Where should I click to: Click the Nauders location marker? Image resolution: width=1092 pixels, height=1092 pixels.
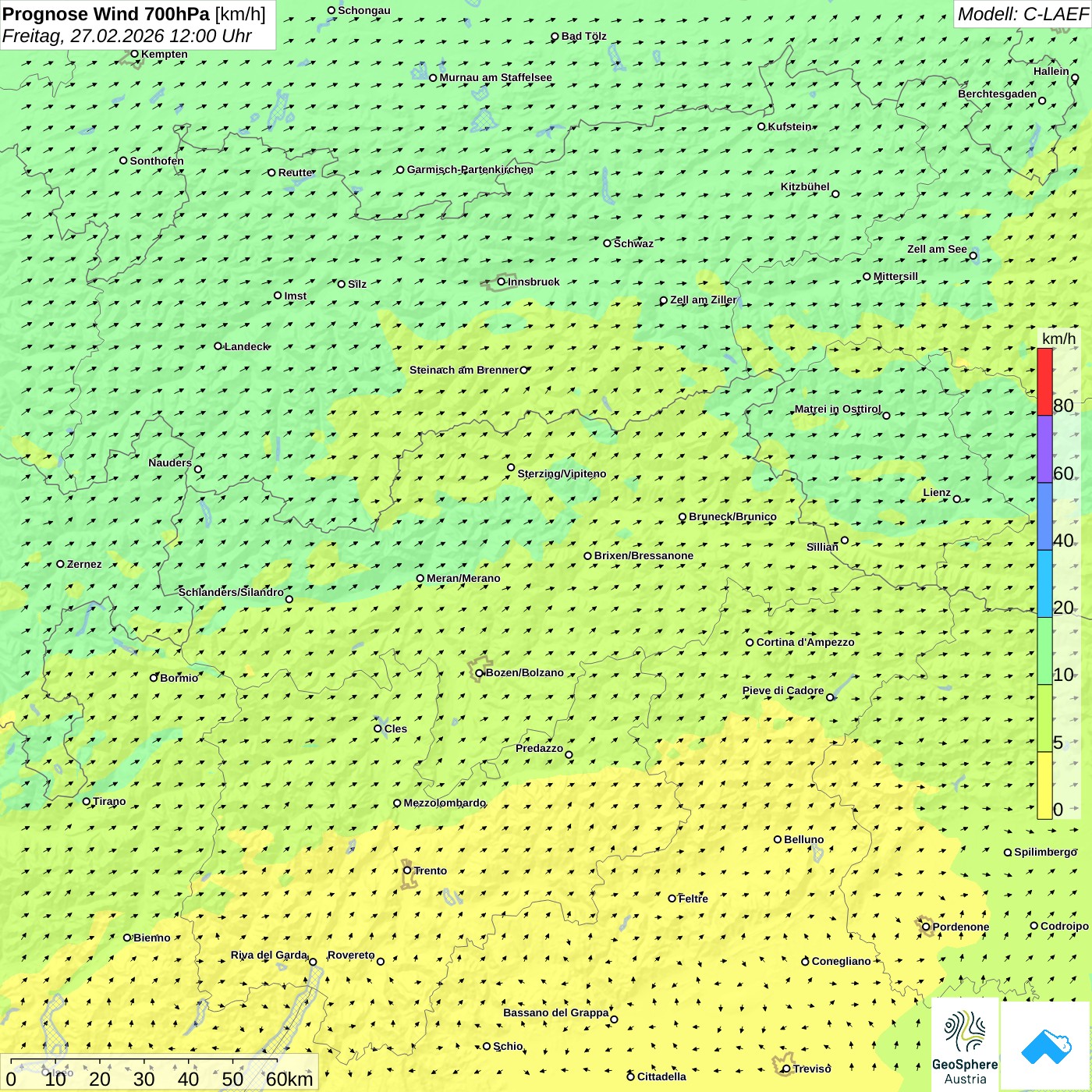[x=198, y=470]
